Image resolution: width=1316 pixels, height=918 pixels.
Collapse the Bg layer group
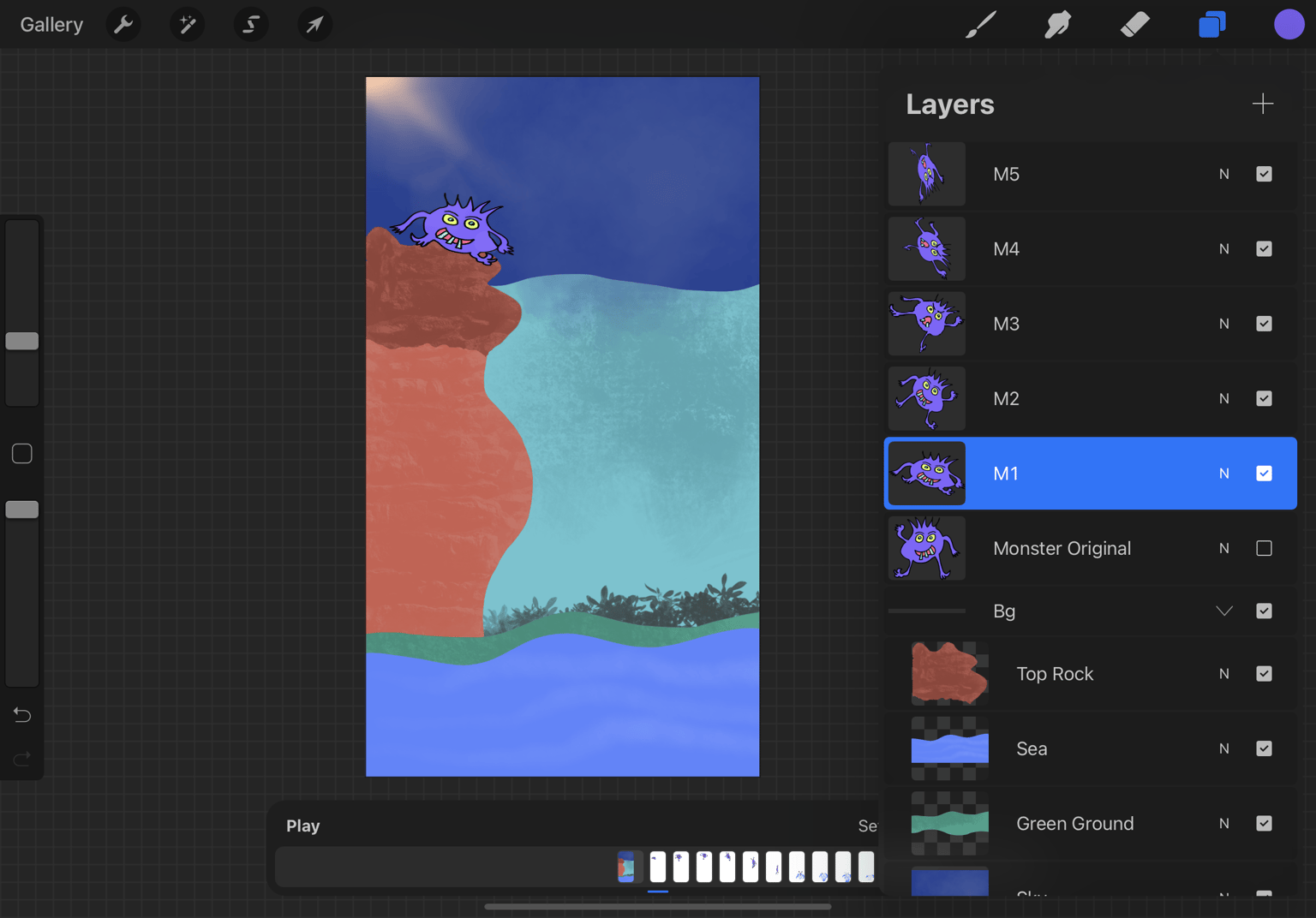coord(1224,611)
